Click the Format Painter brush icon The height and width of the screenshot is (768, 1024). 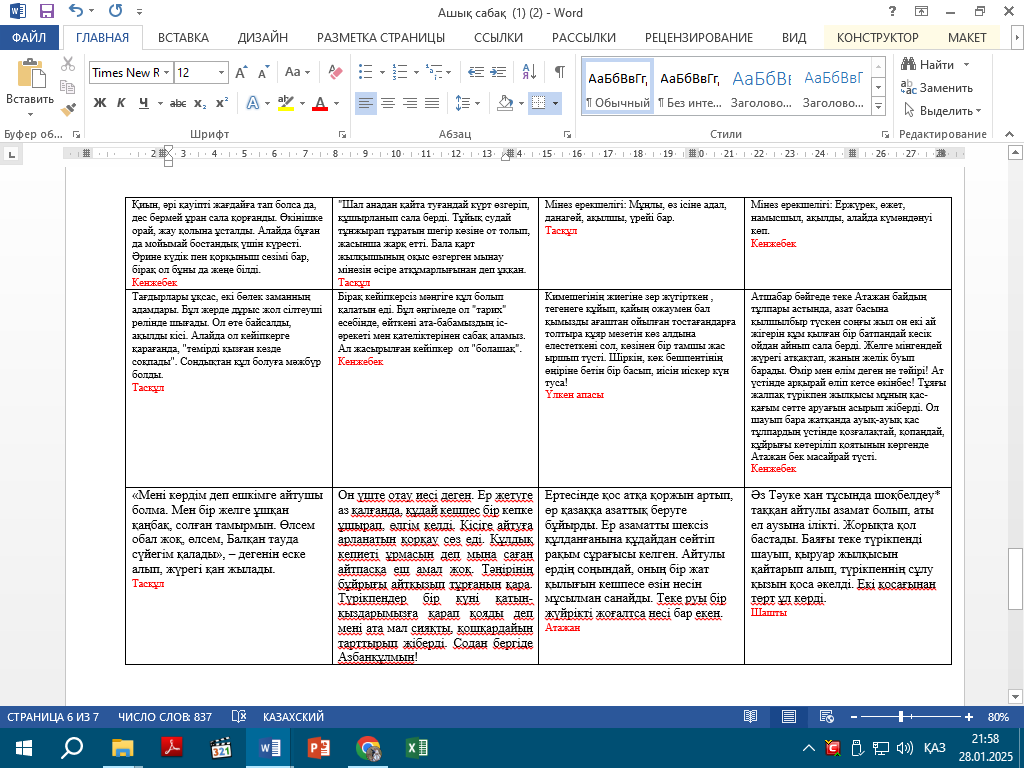68,109
